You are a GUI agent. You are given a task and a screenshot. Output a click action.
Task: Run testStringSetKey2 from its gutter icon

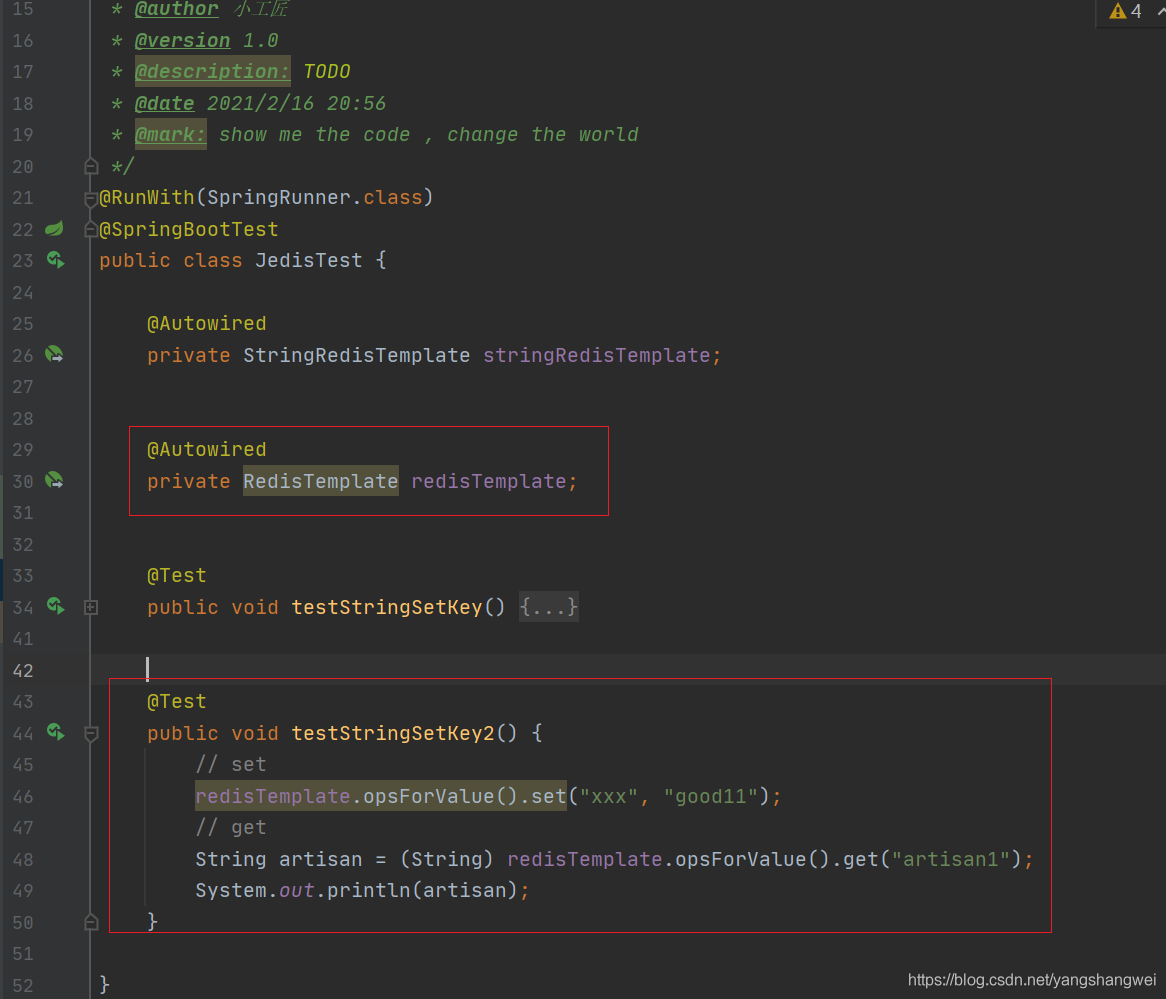(56, 733)
